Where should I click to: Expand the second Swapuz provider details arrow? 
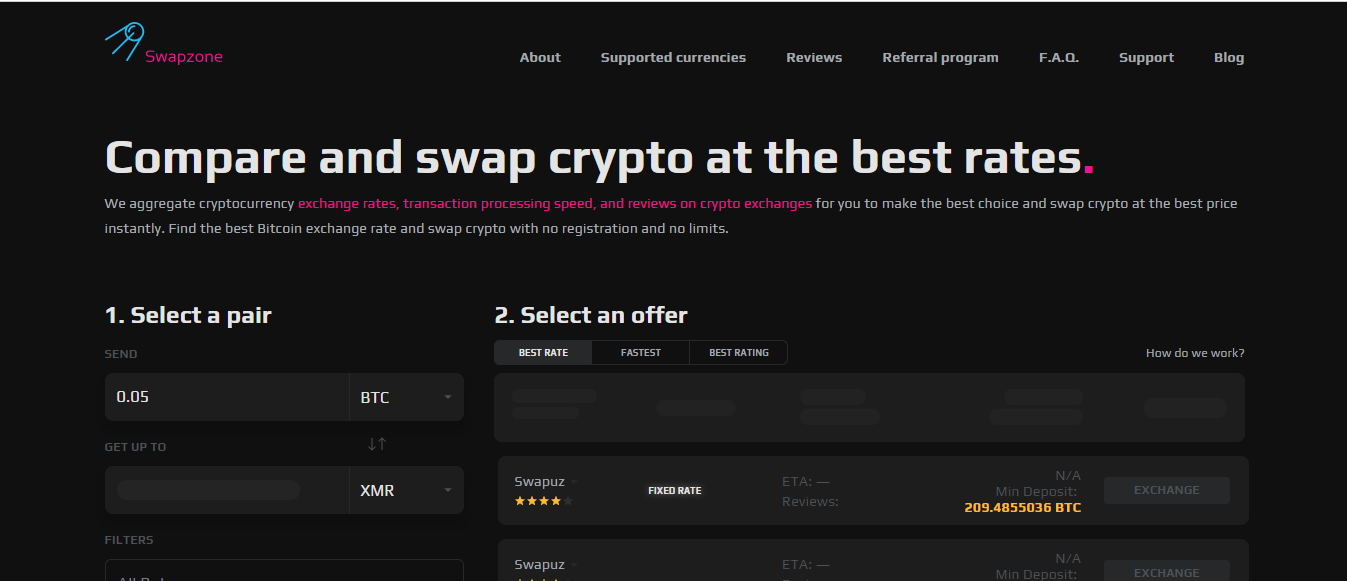click(574, 566)
